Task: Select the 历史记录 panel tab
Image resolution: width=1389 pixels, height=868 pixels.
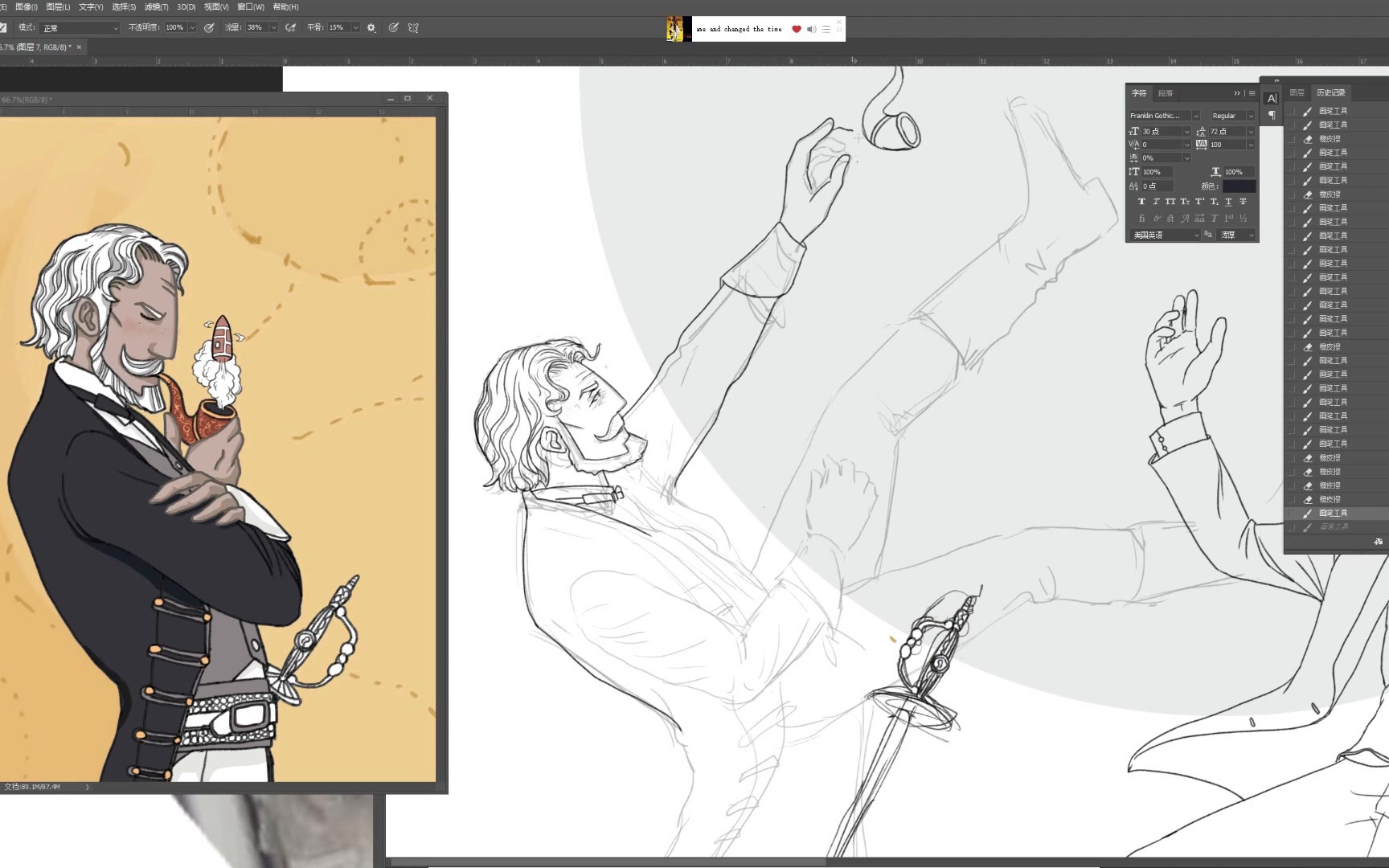Action: (1330, 92)
